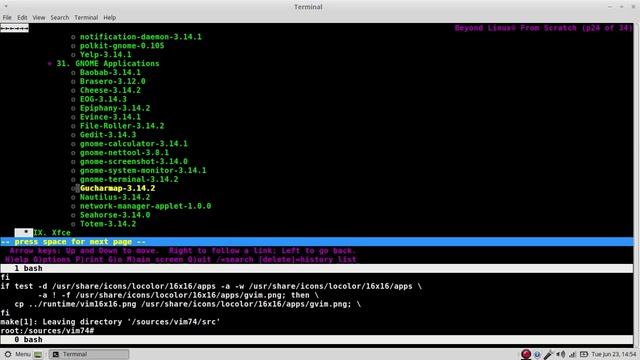
Task: Click the 'cp ../runtime/vim16x16.png' command line
Action: click(187, 304)
